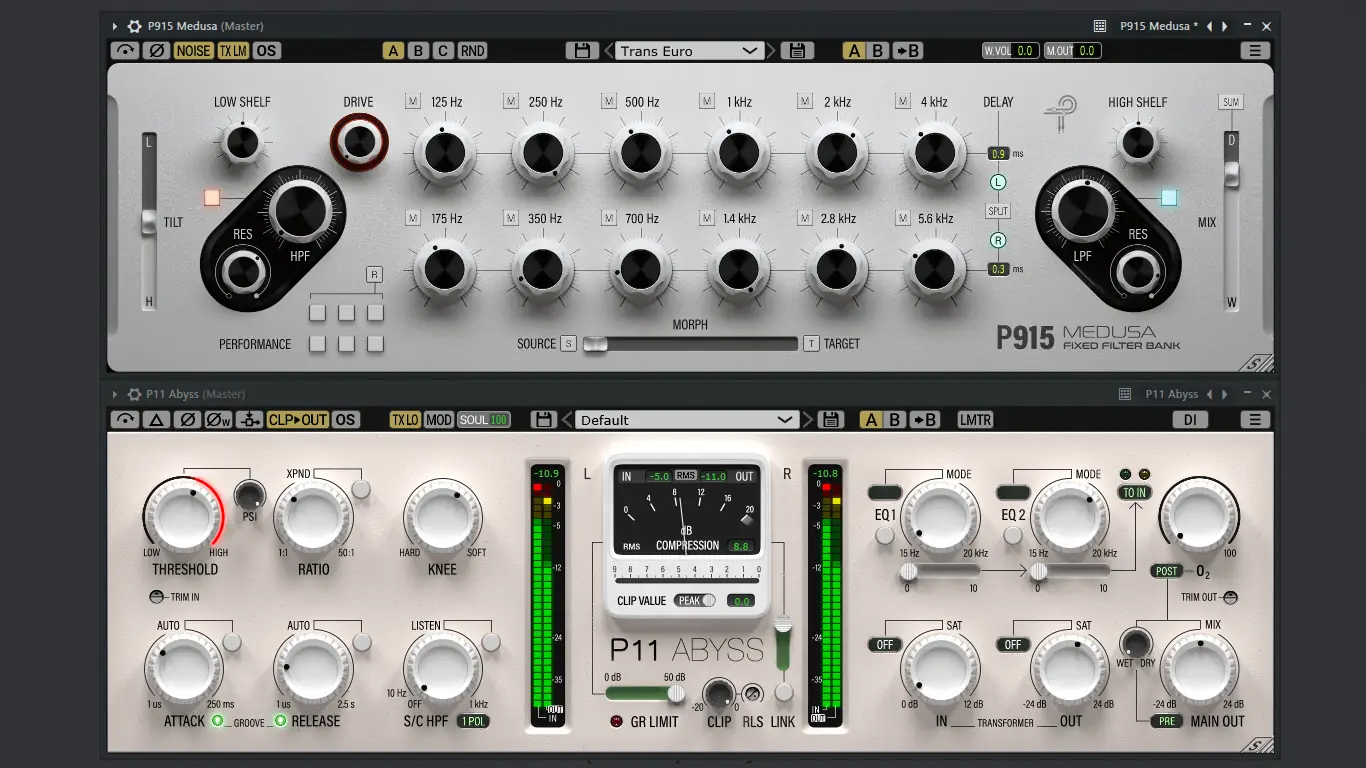Open the P11 Abyss hamburger menu icon

pyautogui.click(x=1254, y=420)
